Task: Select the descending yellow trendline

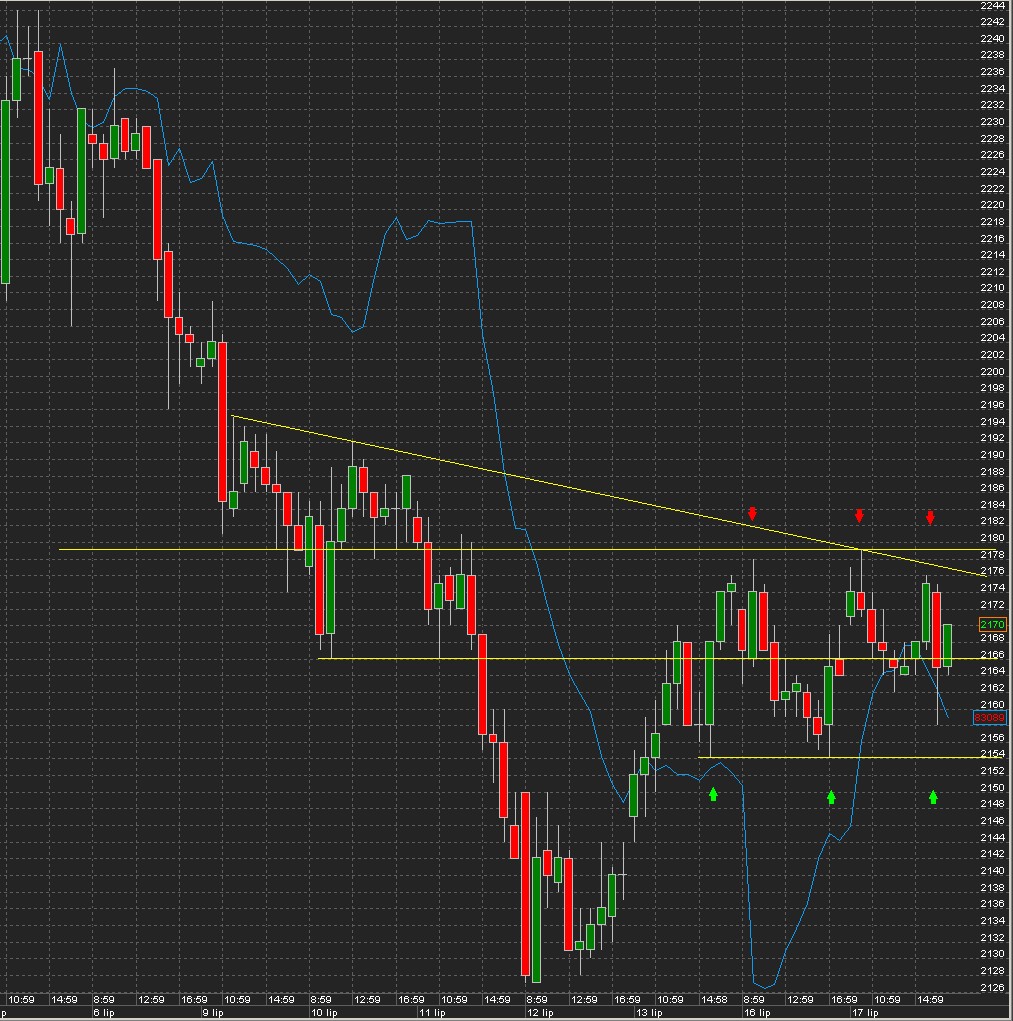Action: pos(609,496)
